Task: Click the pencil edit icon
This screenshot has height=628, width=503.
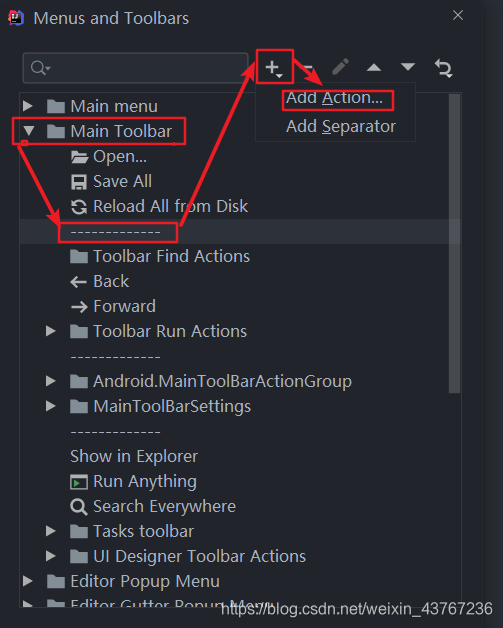Action: 340,67
